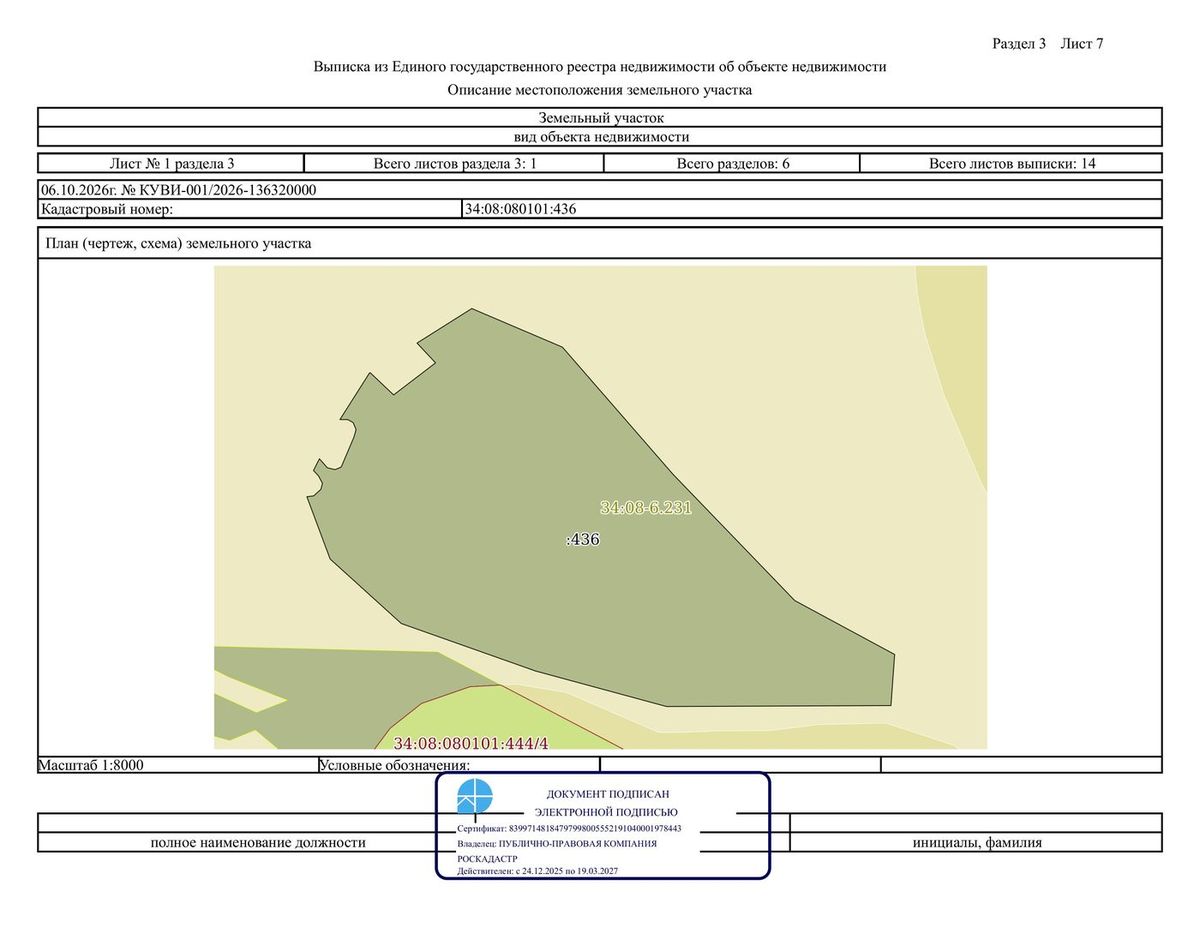Click the heading "План (чертеж, схема) земельного участка"
The height and width of the screenshot is (927, 1200).
click(178, 243)
